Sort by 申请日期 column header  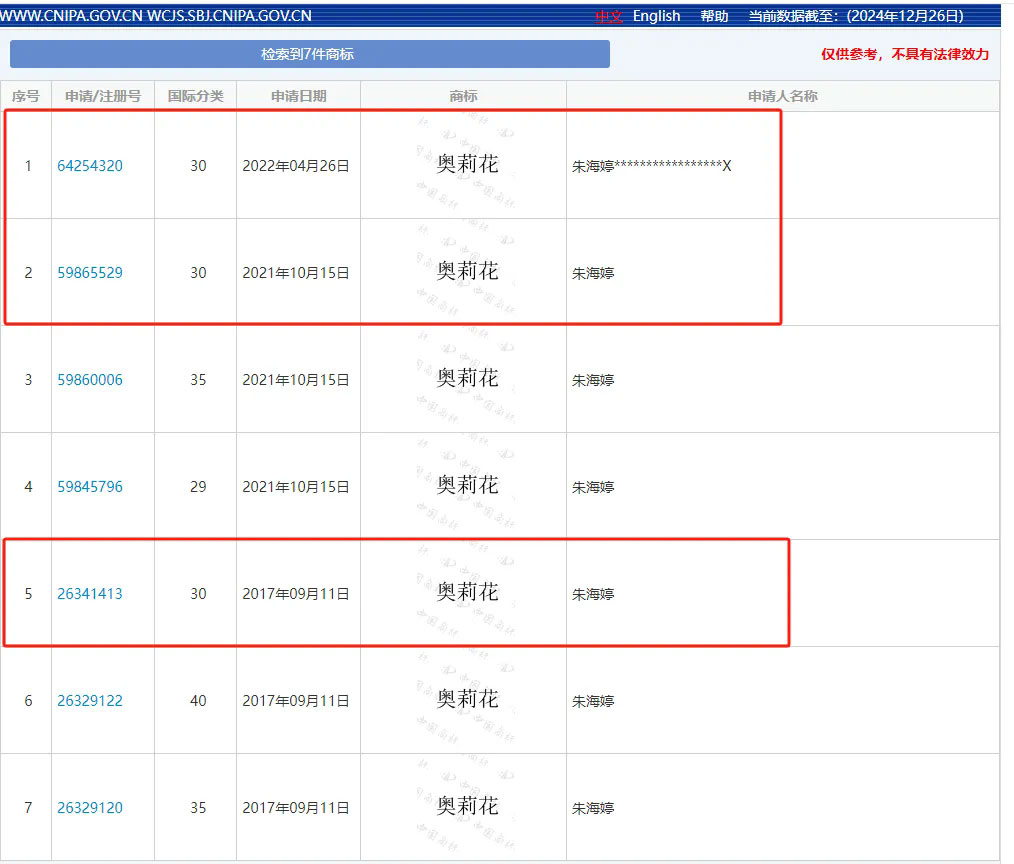click(x=298, y=96)
